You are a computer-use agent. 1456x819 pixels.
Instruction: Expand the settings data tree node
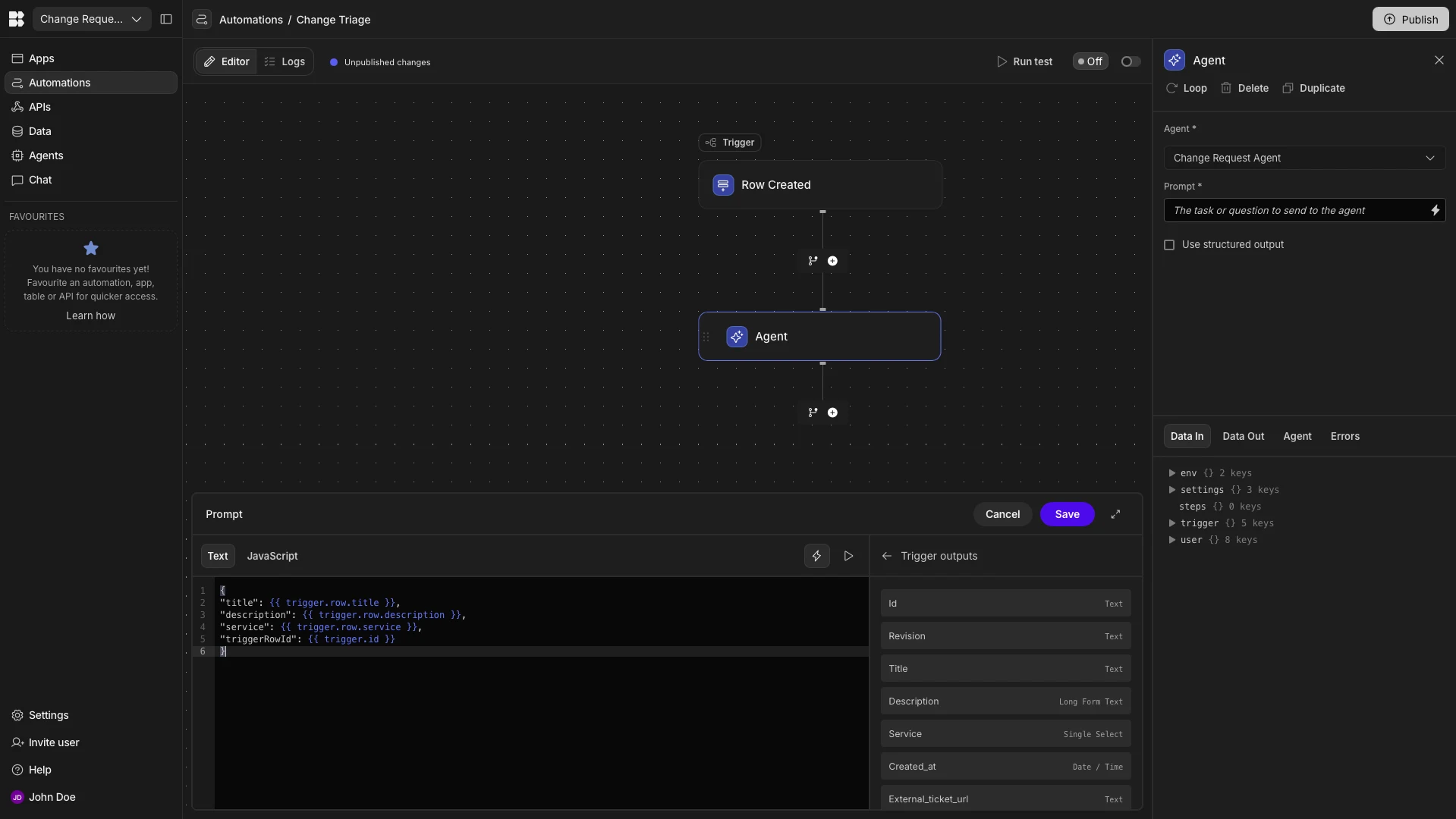tap(1172, 490)
